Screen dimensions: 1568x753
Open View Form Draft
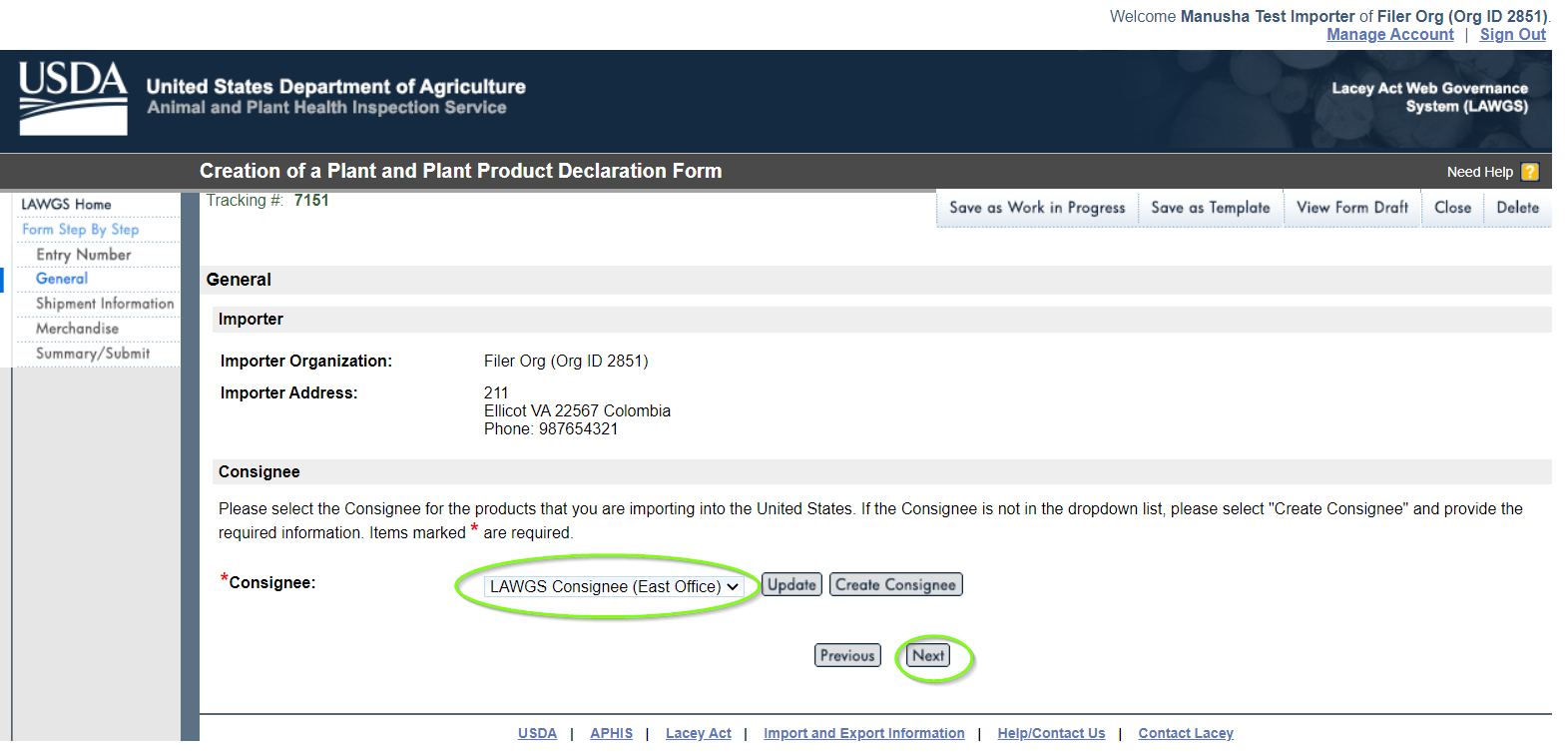1351,208
